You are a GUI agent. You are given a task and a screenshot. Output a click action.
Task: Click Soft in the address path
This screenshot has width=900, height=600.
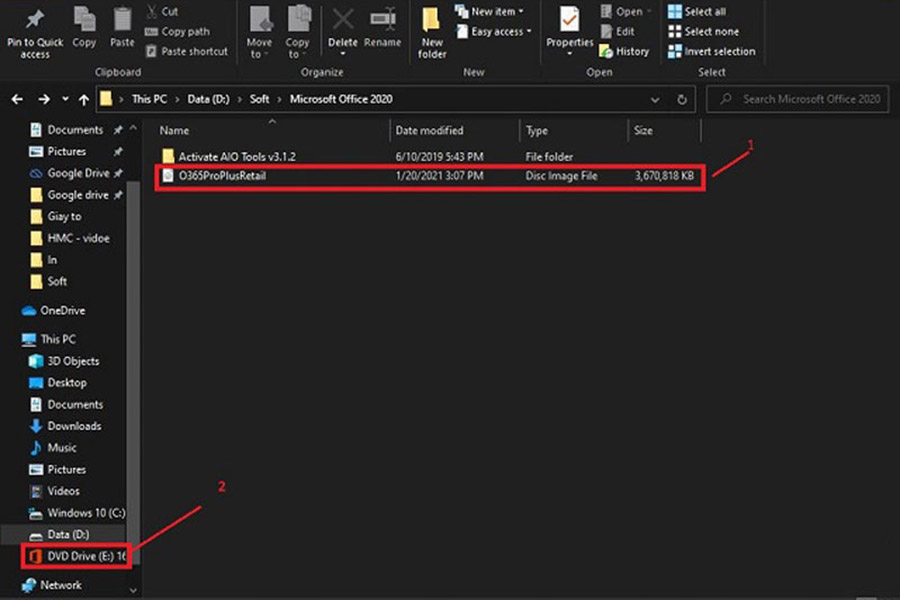coord(259,99)
